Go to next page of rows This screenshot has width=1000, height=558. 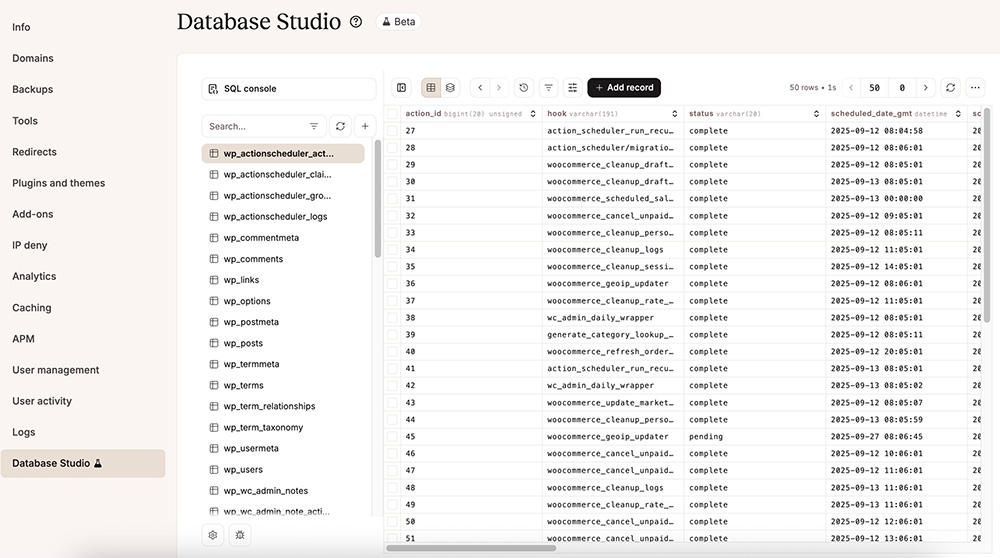[925, 87]
